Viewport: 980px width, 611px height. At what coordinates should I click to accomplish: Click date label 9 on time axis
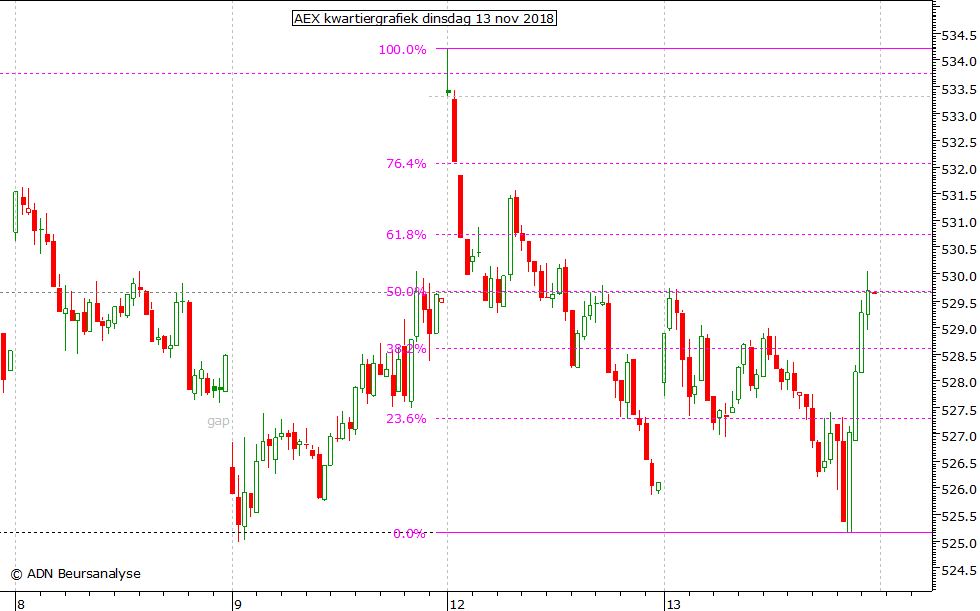coord(238,604)
